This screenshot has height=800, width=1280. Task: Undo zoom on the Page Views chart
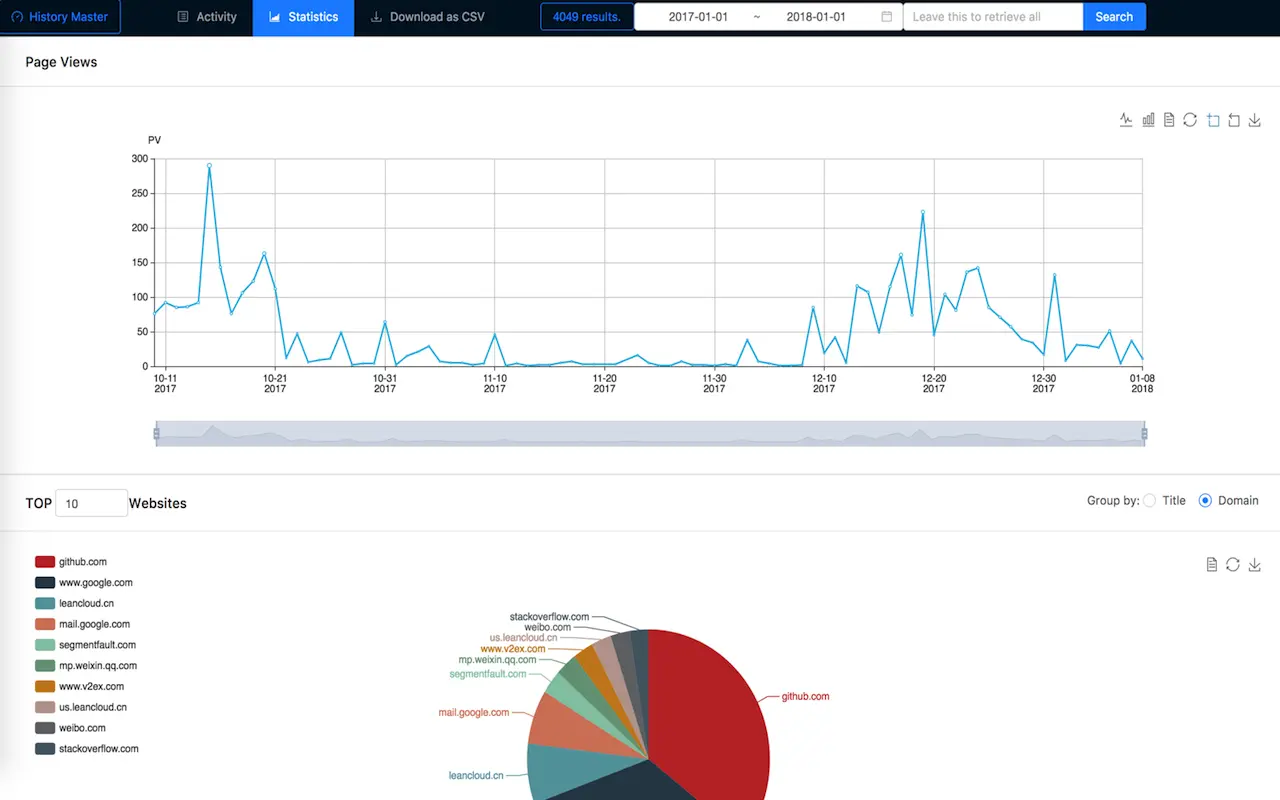click(1233, 119)
